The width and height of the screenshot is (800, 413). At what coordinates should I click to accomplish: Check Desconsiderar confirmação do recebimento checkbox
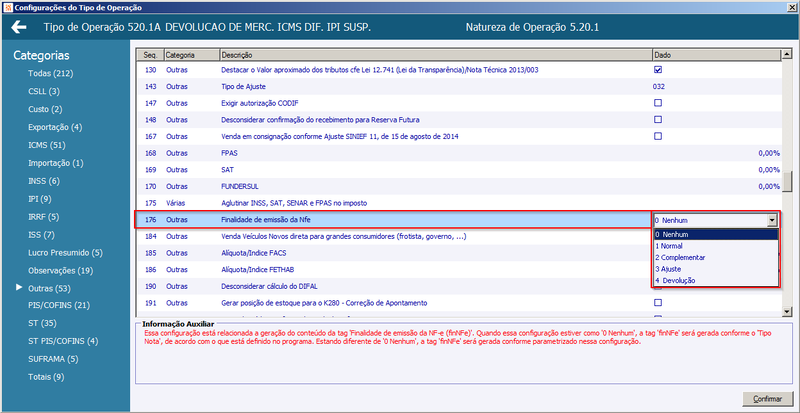coord(658,119)
